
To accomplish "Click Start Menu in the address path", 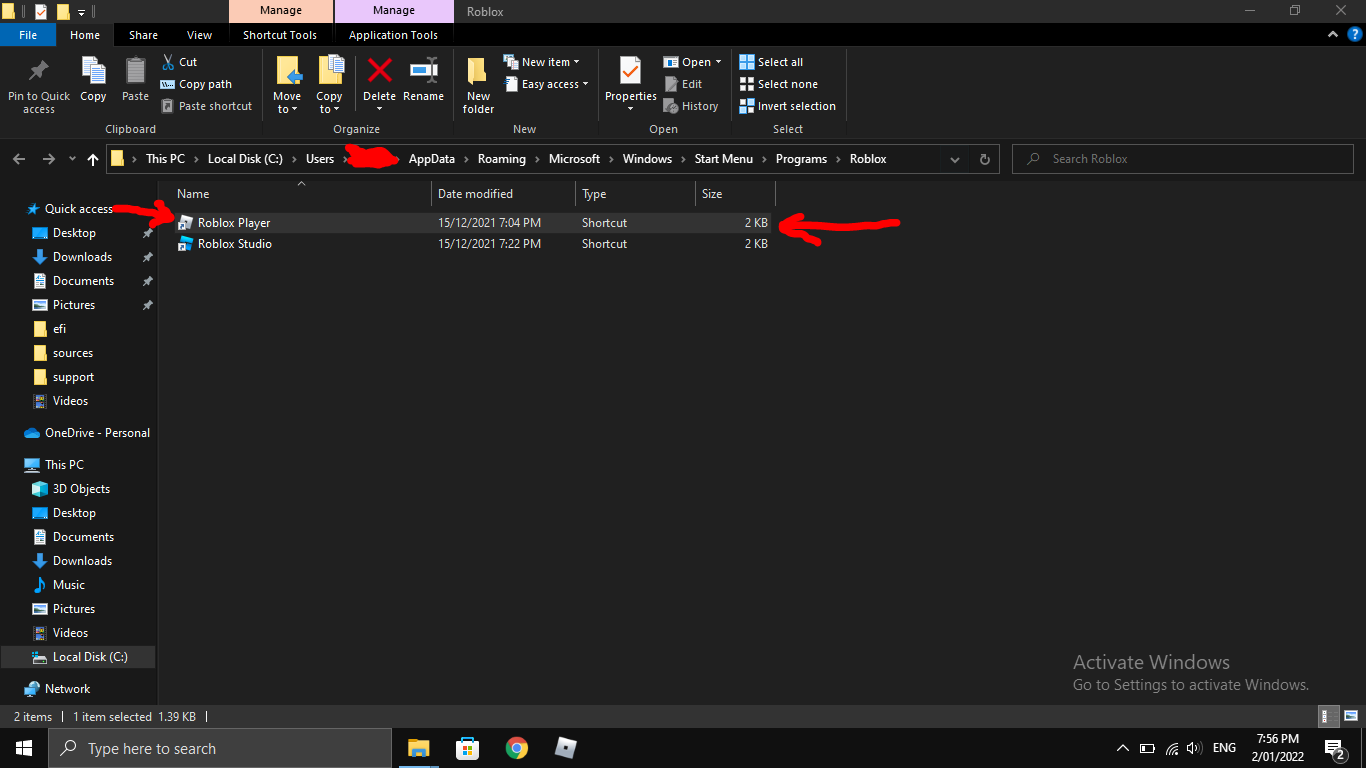I will point(724,159).
